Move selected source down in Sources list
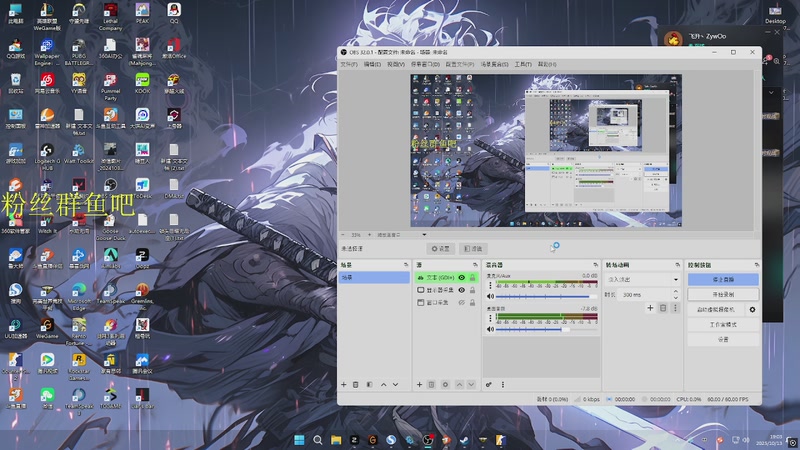 pyautogui.click(x=471, y=385)
